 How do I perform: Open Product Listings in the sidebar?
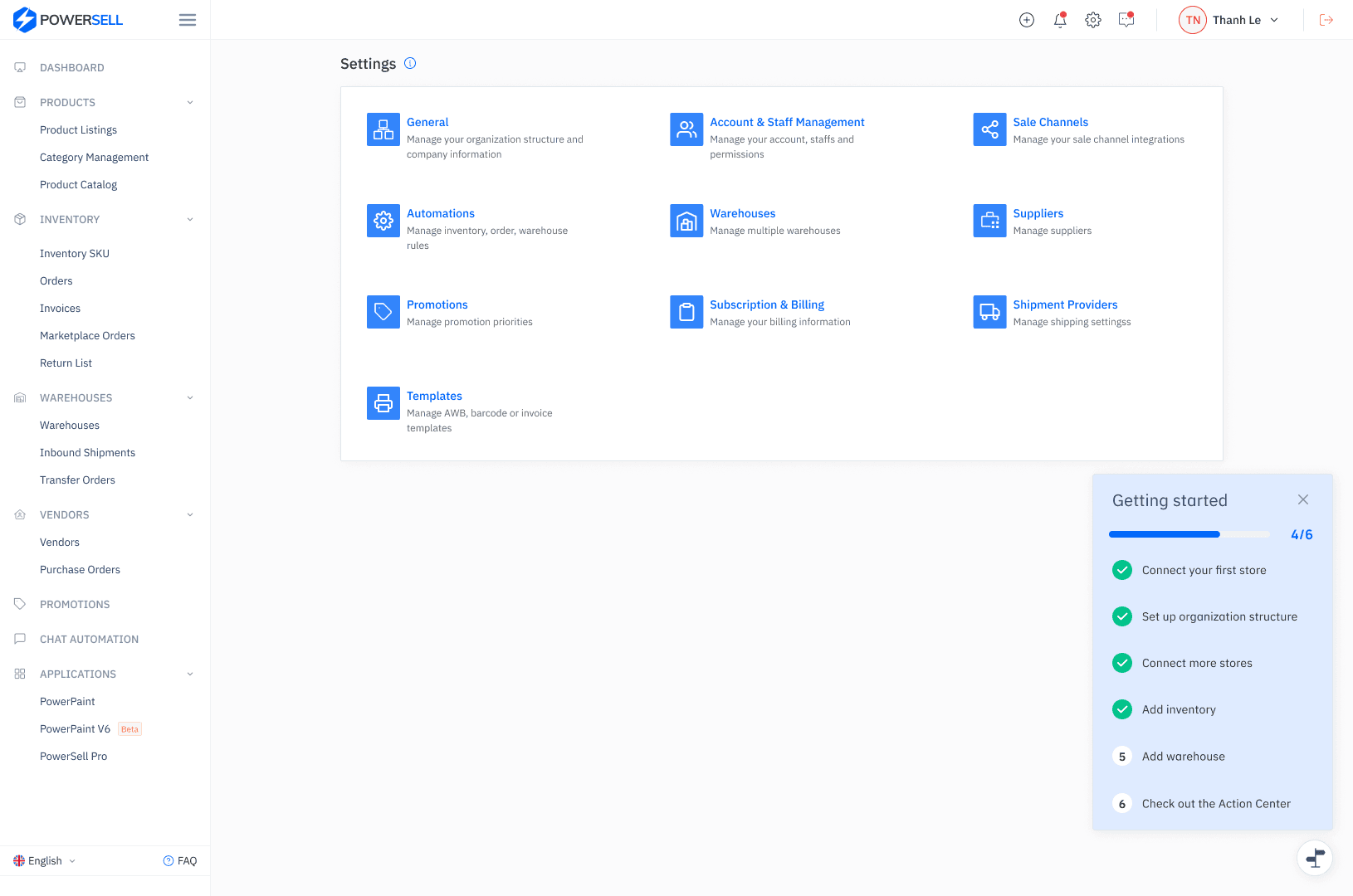tap(78, 129)
